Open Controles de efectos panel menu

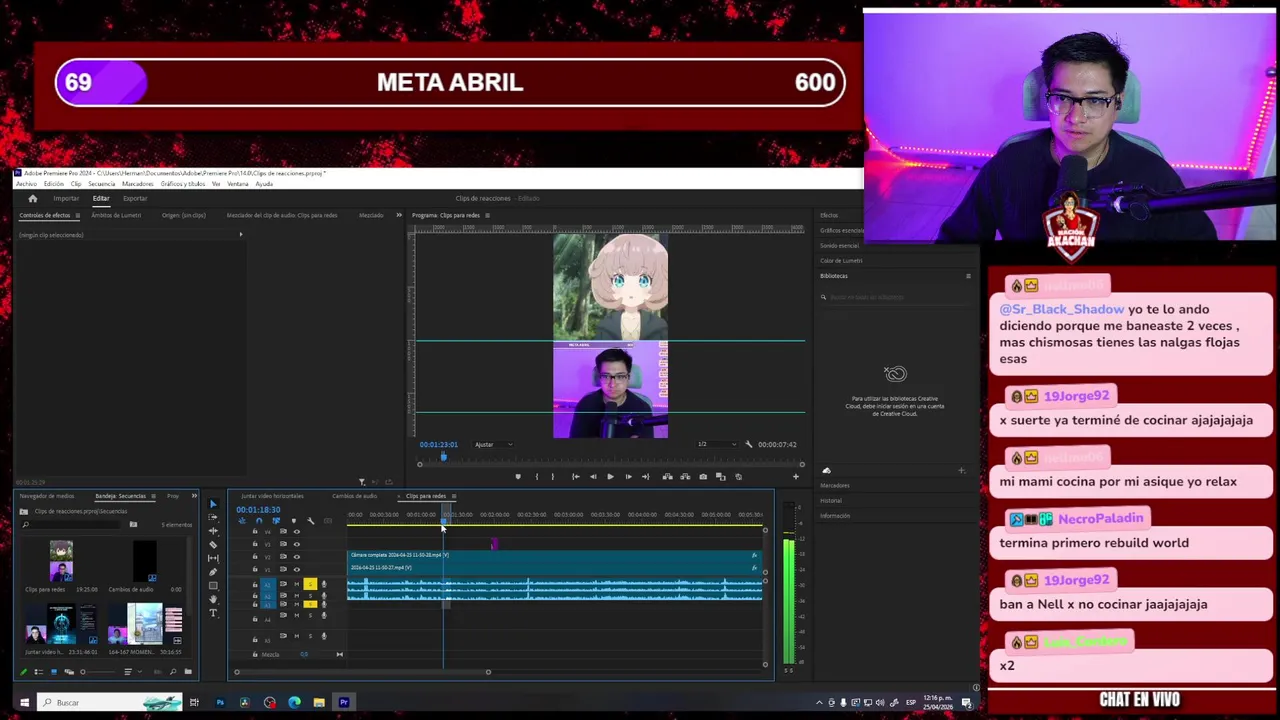point(76,215)
